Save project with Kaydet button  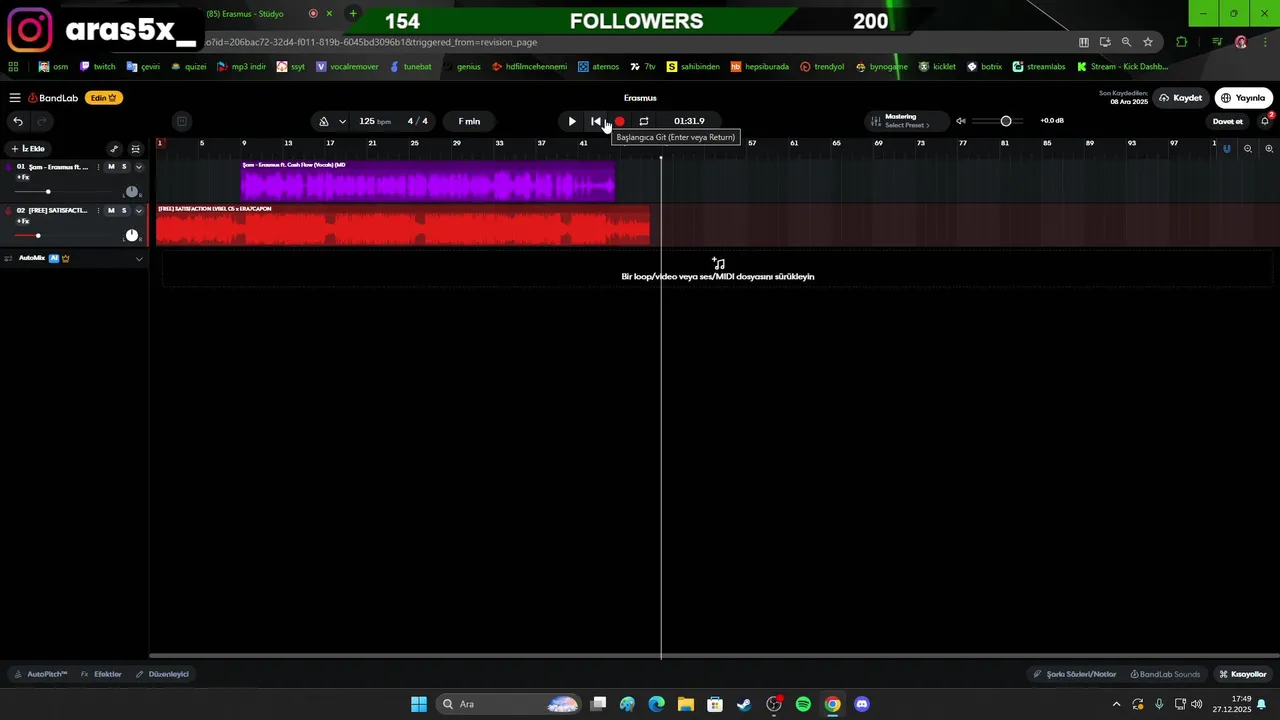tap(1180, 98)
